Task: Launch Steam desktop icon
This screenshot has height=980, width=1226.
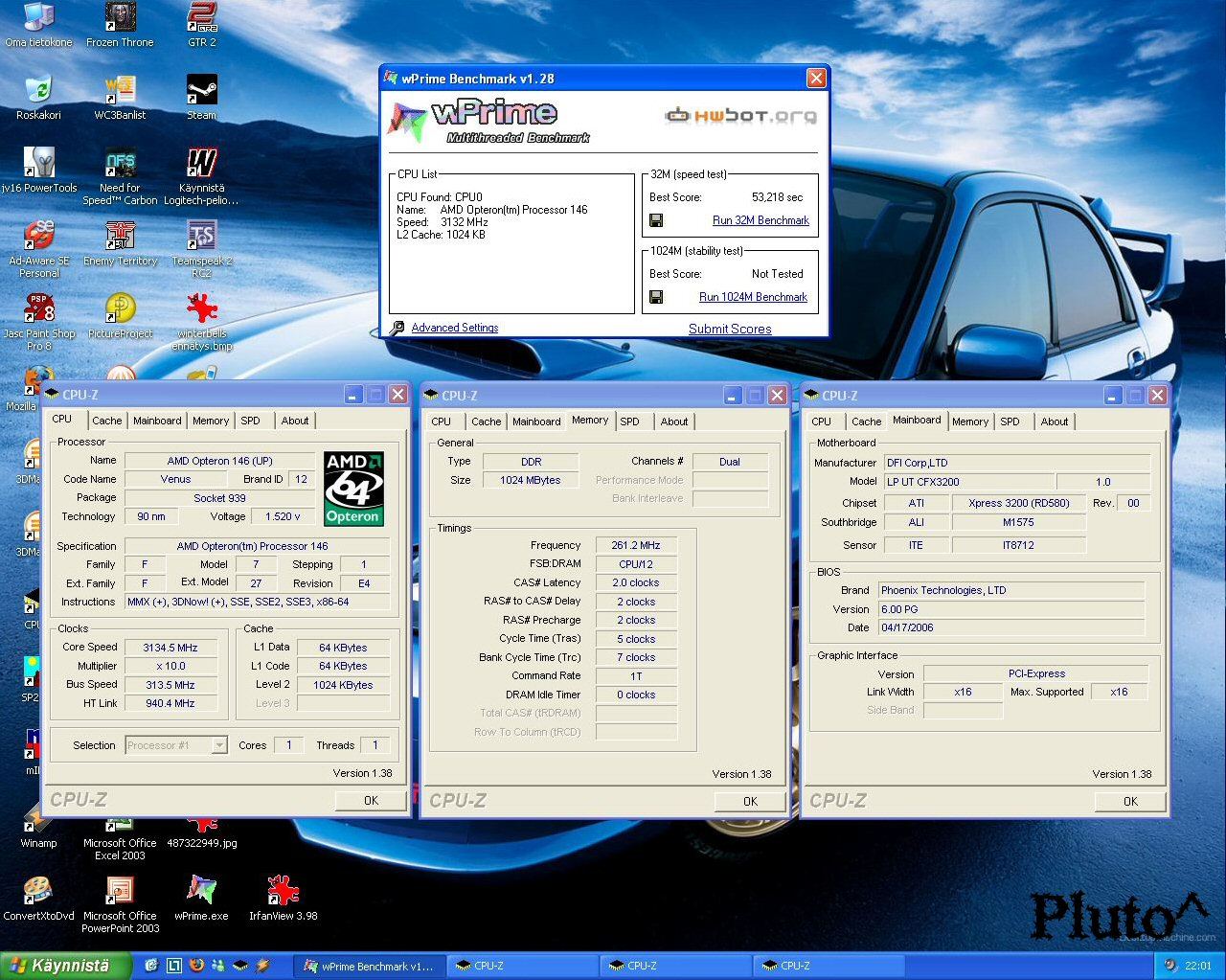Action: (x=201, y=98)
